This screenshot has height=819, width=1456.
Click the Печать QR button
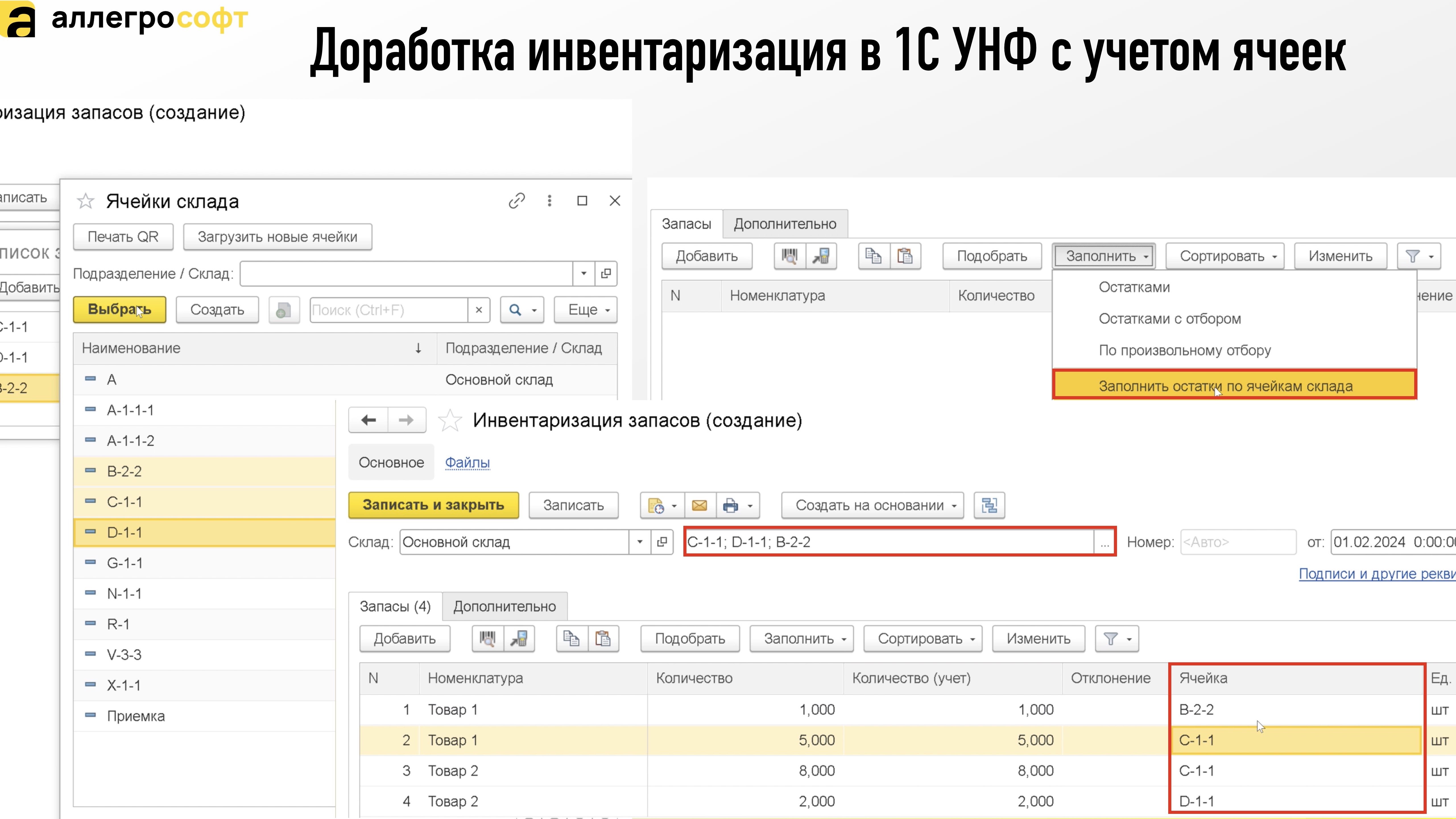coord(123,237)
